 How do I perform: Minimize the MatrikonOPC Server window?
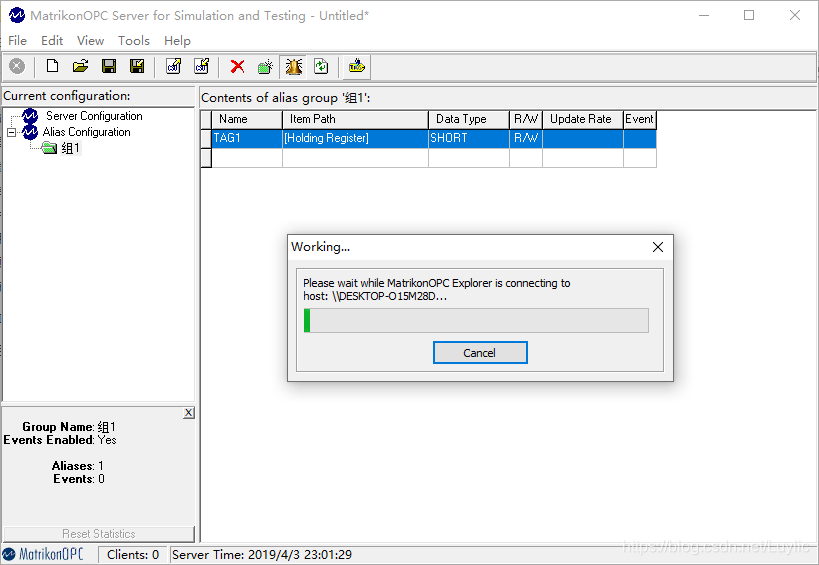click(x=704, y=15)
